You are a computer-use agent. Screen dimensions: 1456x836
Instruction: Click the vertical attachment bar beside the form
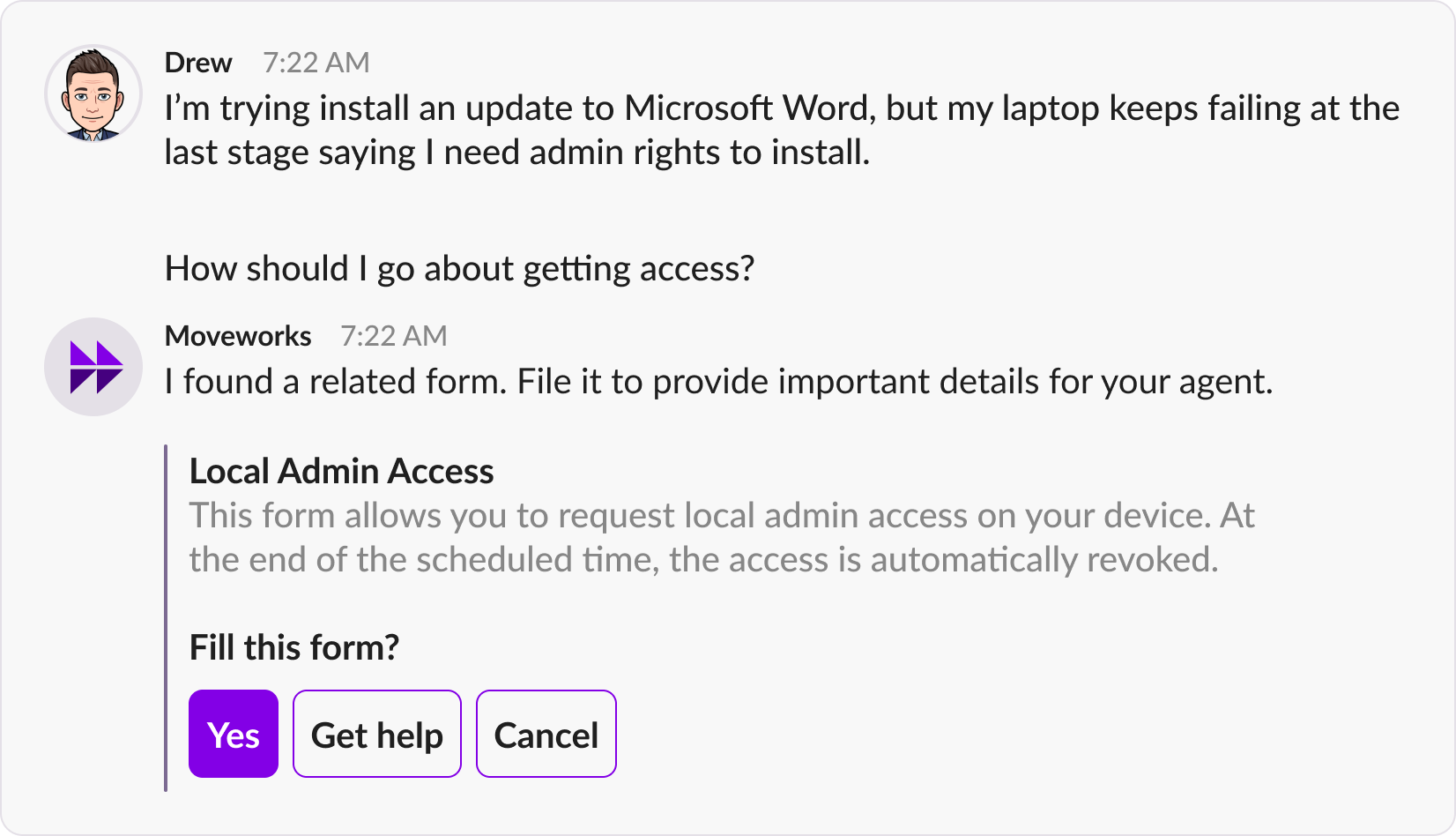coord(166,618)
